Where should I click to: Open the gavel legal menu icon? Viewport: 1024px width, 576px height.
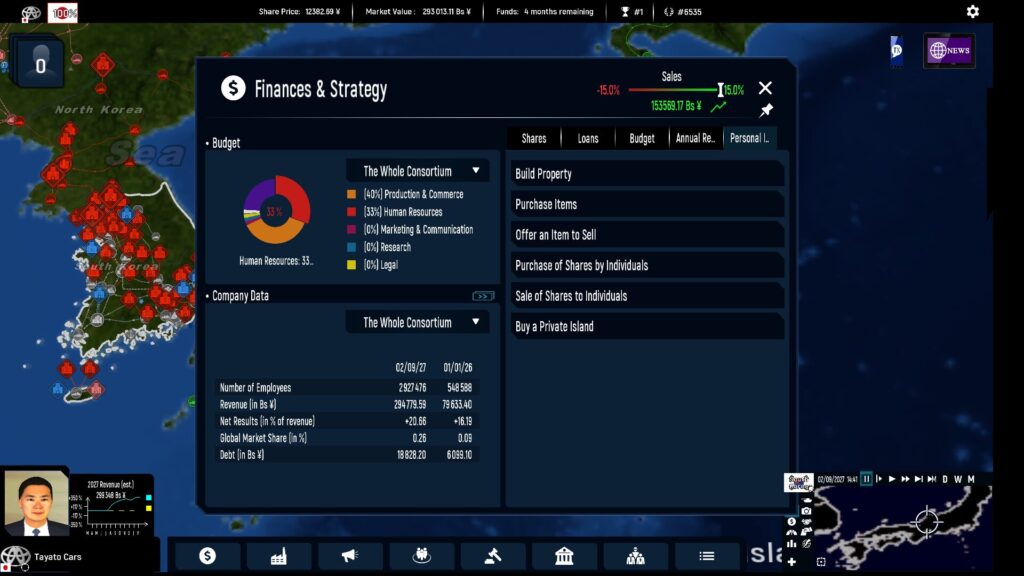click(x=493, y=556)
